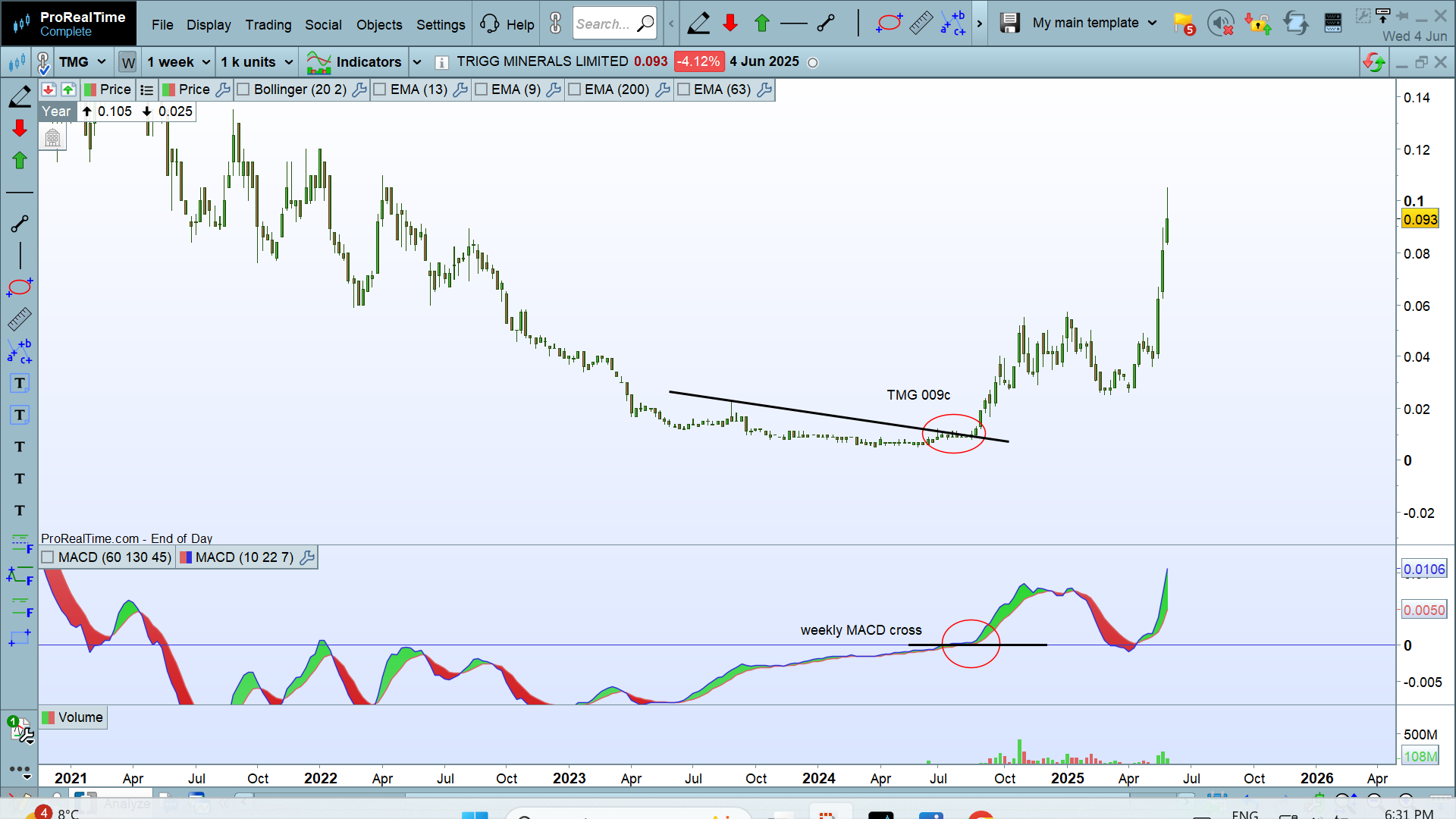Image resolution: width=1456 pixels, height=819 pixels.
Task: Open My main template dropdown
Action: point(1094,23)
